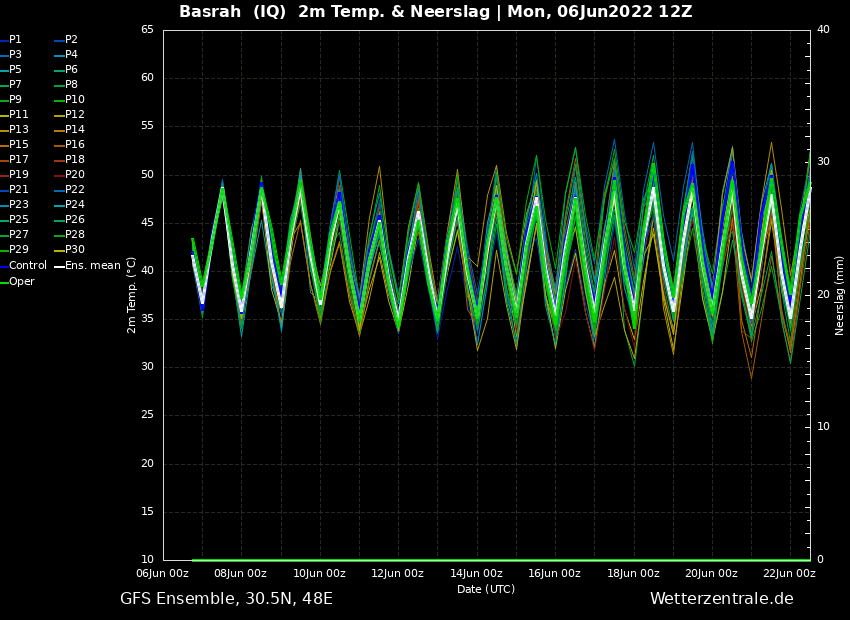This screenshot has height=620, width=850.
Task: Select the P2 legend entry
Action: 71,40
